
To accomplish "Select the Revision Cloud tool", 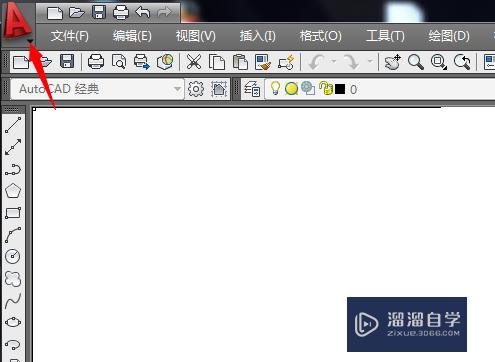I will [13, 279].
